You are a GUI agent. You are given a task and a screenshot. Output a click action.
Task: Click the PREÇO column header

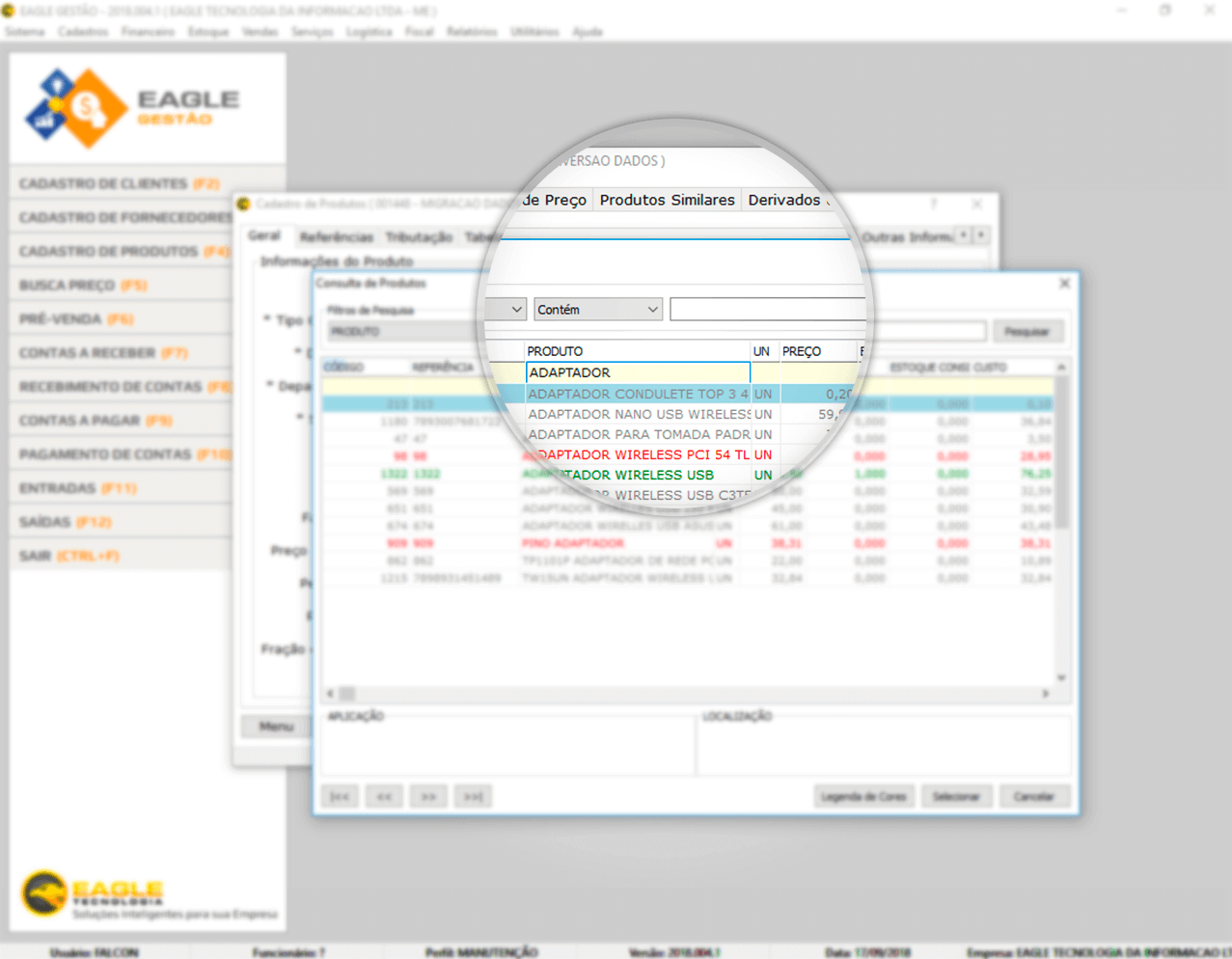pos(816,351)
